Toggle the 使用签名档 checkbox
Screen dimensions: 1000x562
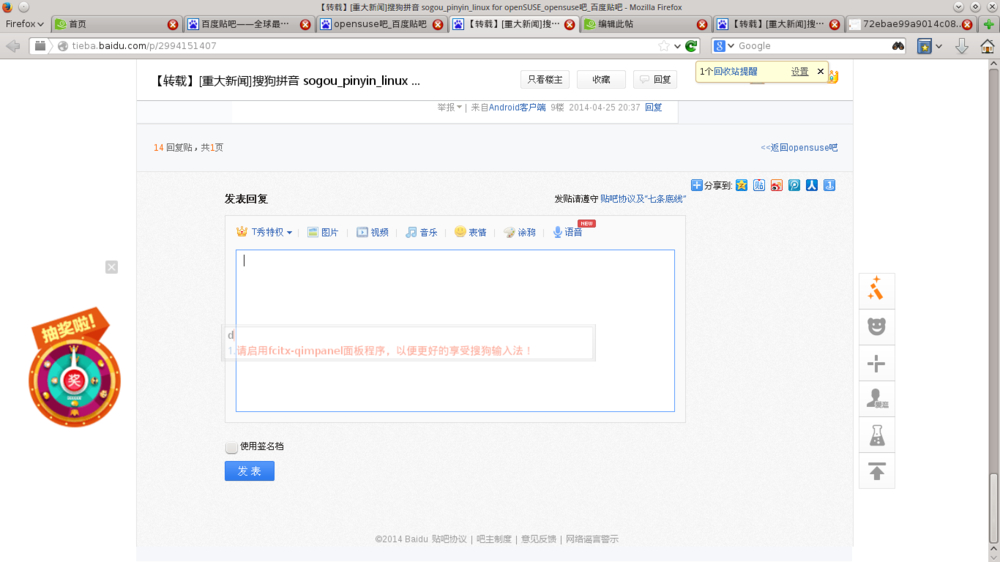231,447
